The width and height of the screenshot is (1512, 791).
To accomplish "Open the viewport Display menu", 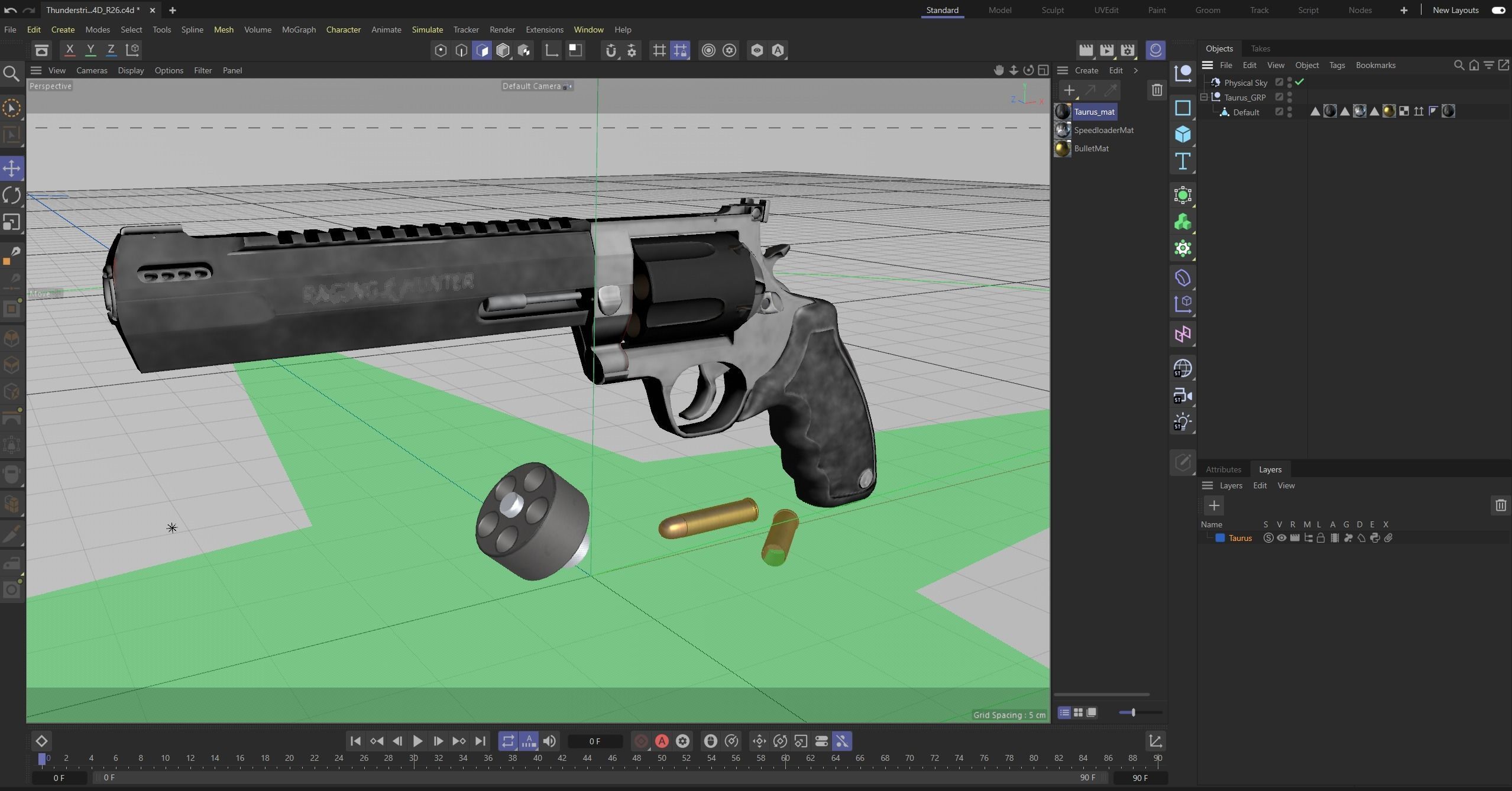I will pyautogui.click(x=131, y=70).
